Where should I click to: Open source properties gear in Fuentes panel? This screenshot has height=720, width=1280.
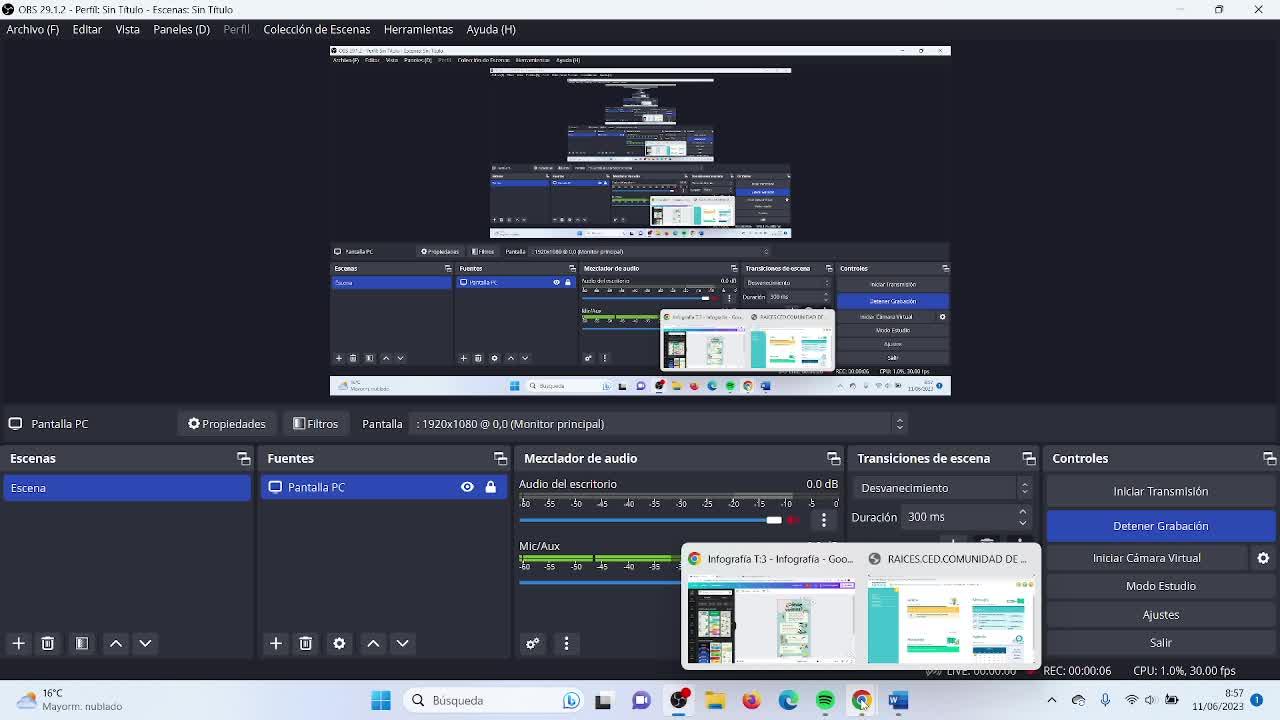pyautogui.click(x=339, y=643)
